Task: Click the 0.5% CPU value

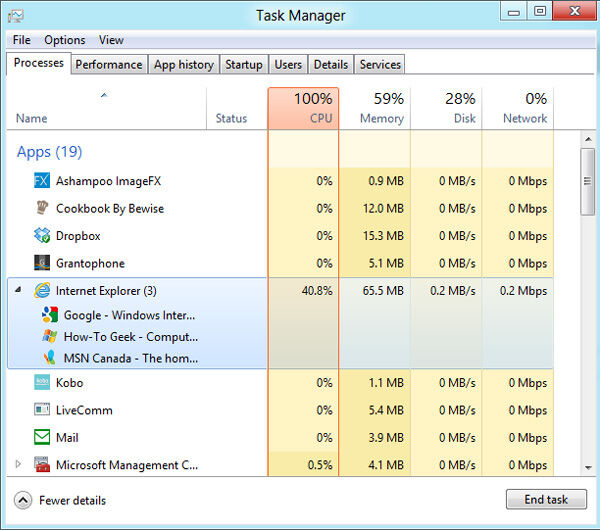Action: point(320,465)
